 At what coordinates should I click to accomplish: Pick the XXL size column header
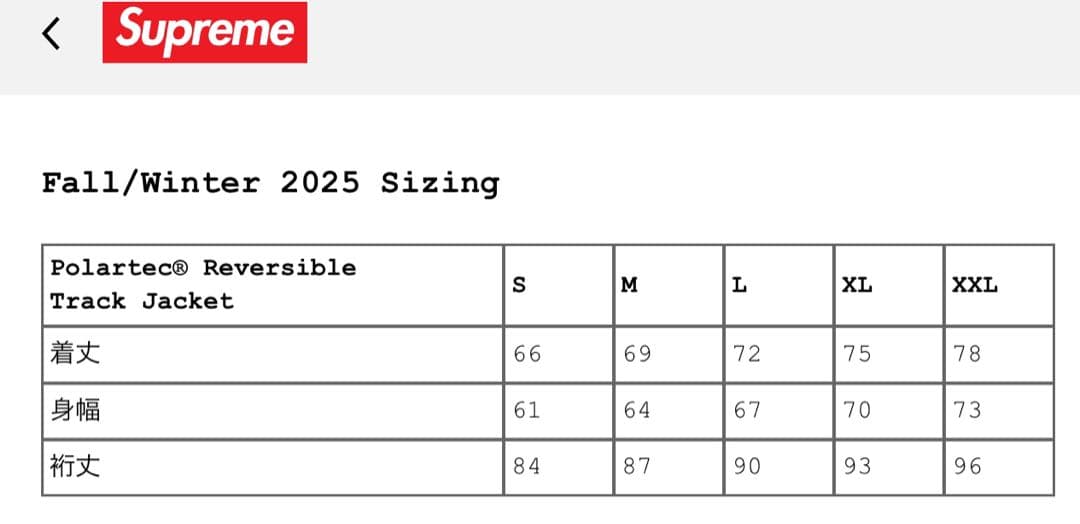coord(974,285)
